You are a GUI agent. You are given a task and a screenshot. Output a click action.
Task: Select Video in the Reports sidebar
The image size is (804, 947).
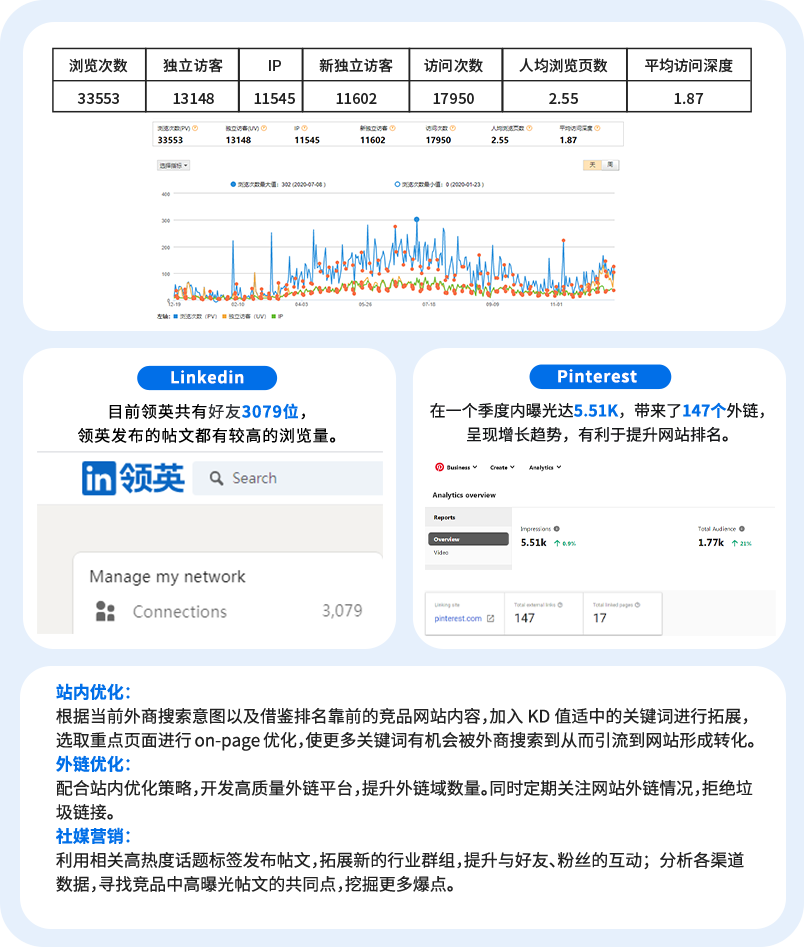[441, 553]
